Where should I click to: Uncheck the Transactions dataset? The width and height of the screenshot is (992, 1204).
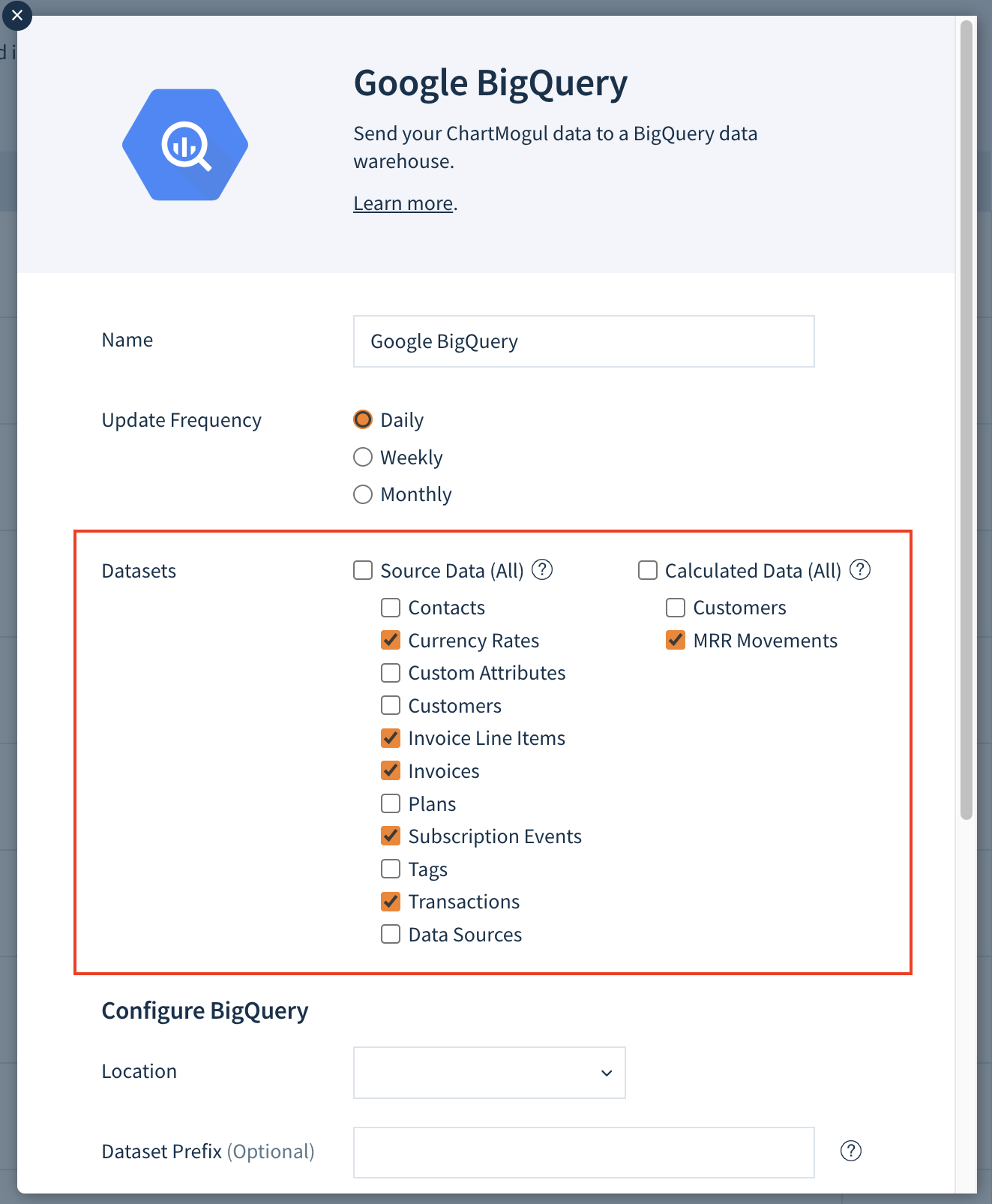pyautogui.click(x=391, y=901)
